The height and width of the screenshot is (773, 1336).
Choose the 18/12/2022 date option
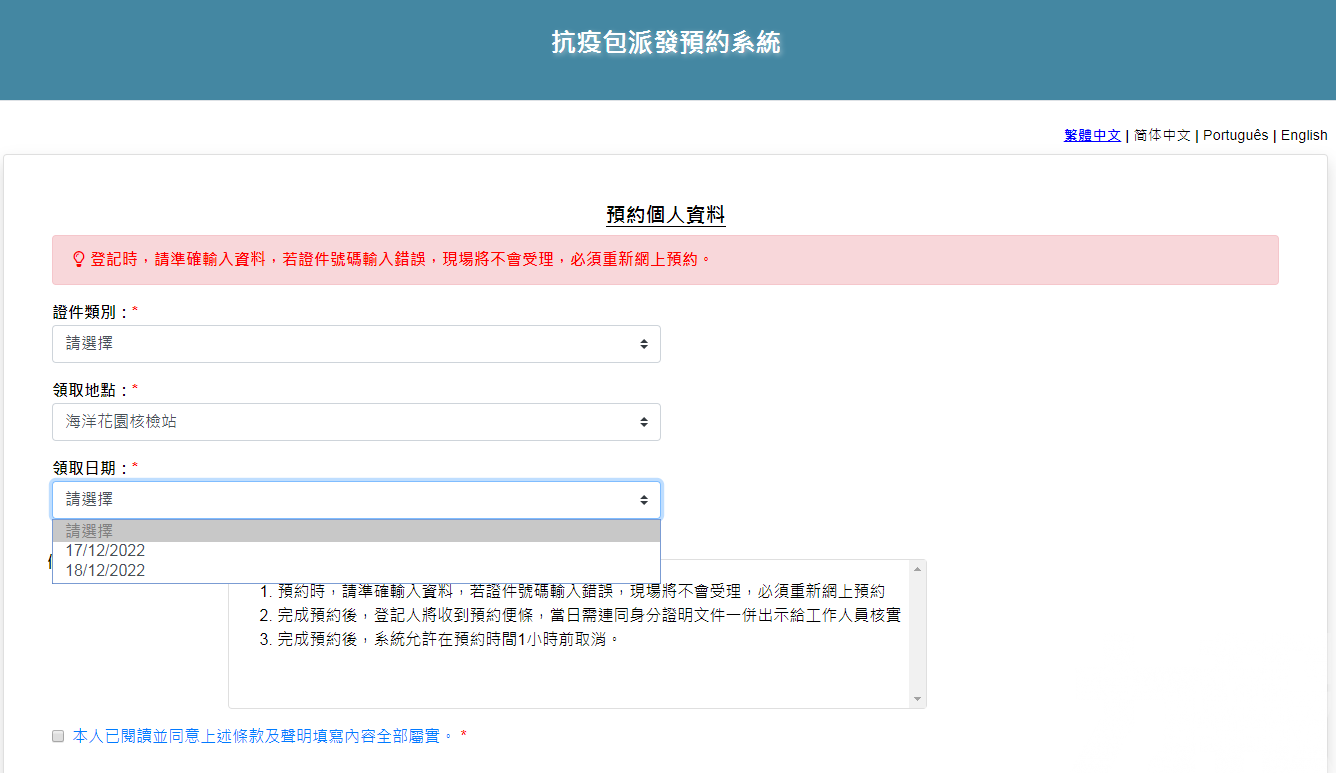pos(356,571)
